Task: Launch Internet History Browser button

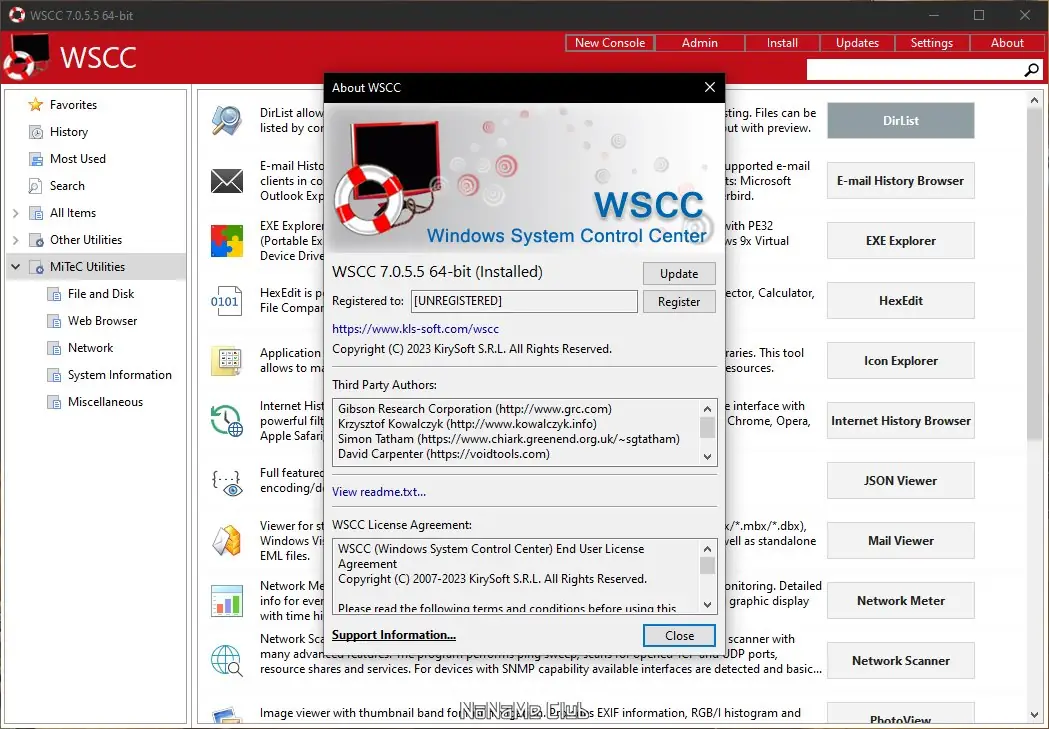Action: pos(900,421)
